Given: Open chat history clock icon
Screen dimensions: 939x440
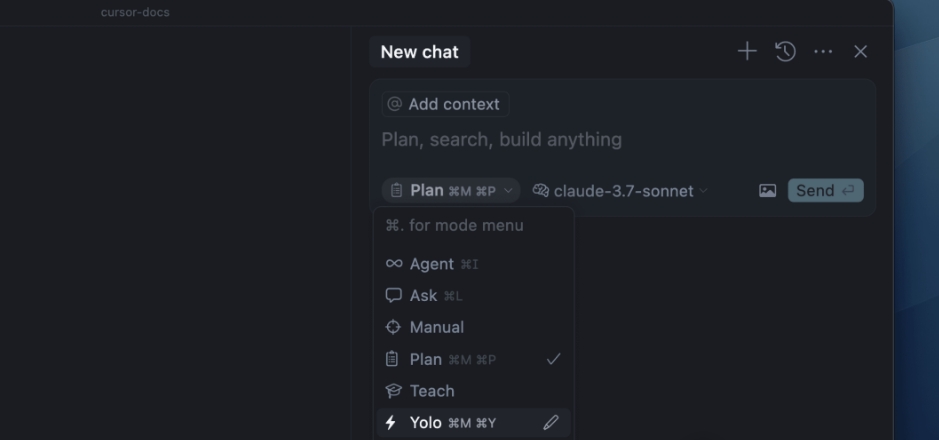Looking at the screenshot, I should [785, 51].
